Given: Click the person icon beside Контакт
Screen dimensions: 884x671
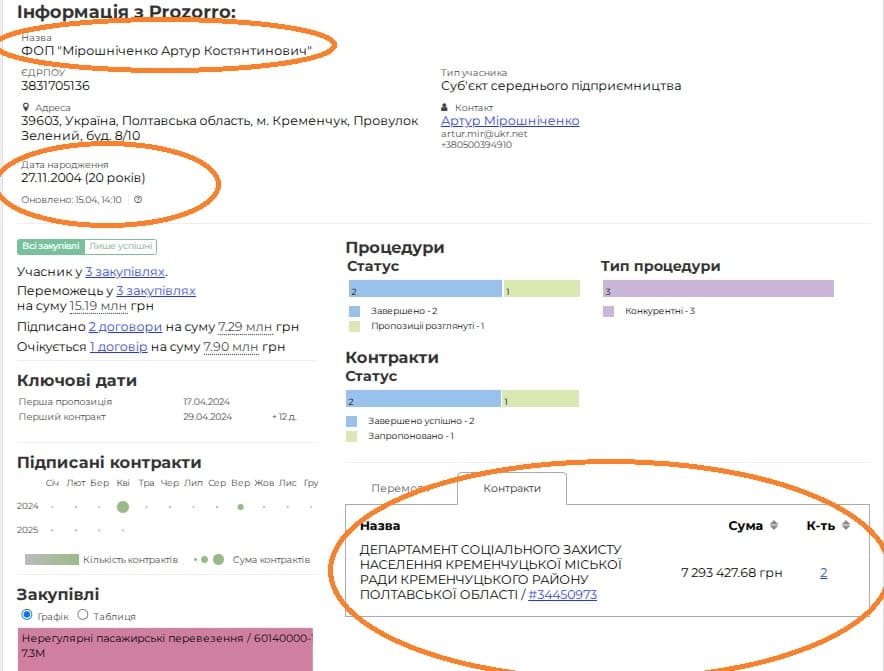Looking at the screenshot, I should [446, 107].
